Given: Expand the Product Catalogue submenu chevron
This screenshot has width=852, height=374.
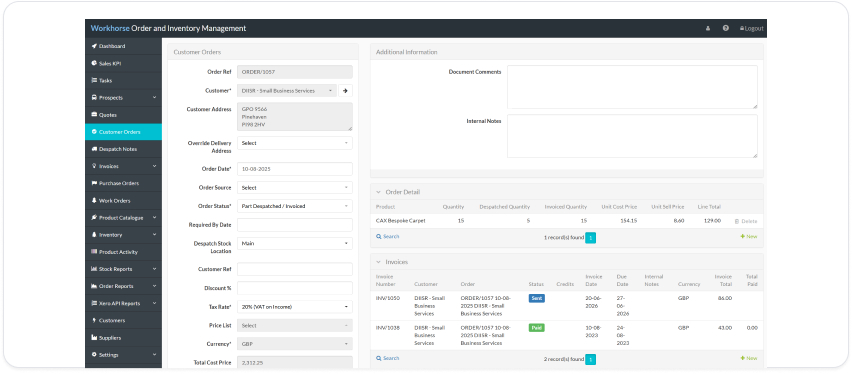Looking at the screenshot, I should pyautogui.click(x=154, y=217).
